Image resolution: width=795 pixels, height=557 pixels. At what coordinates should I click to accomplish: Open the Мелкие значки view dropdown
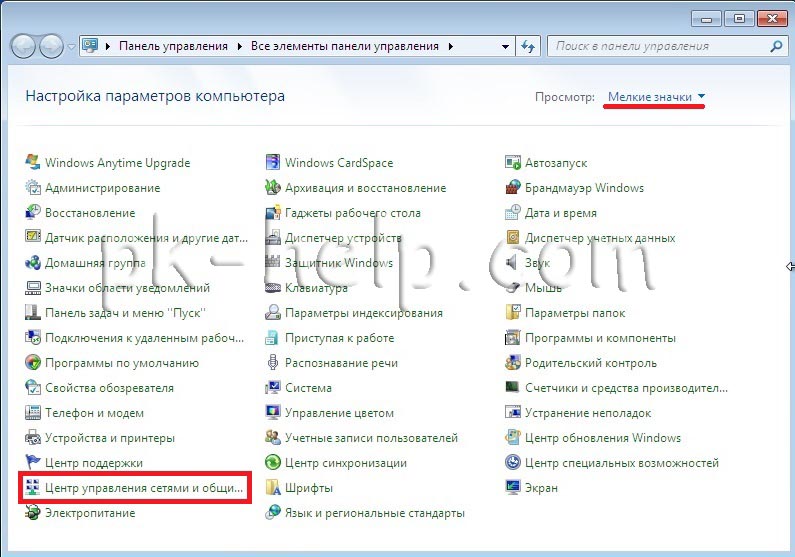point(656,96)
